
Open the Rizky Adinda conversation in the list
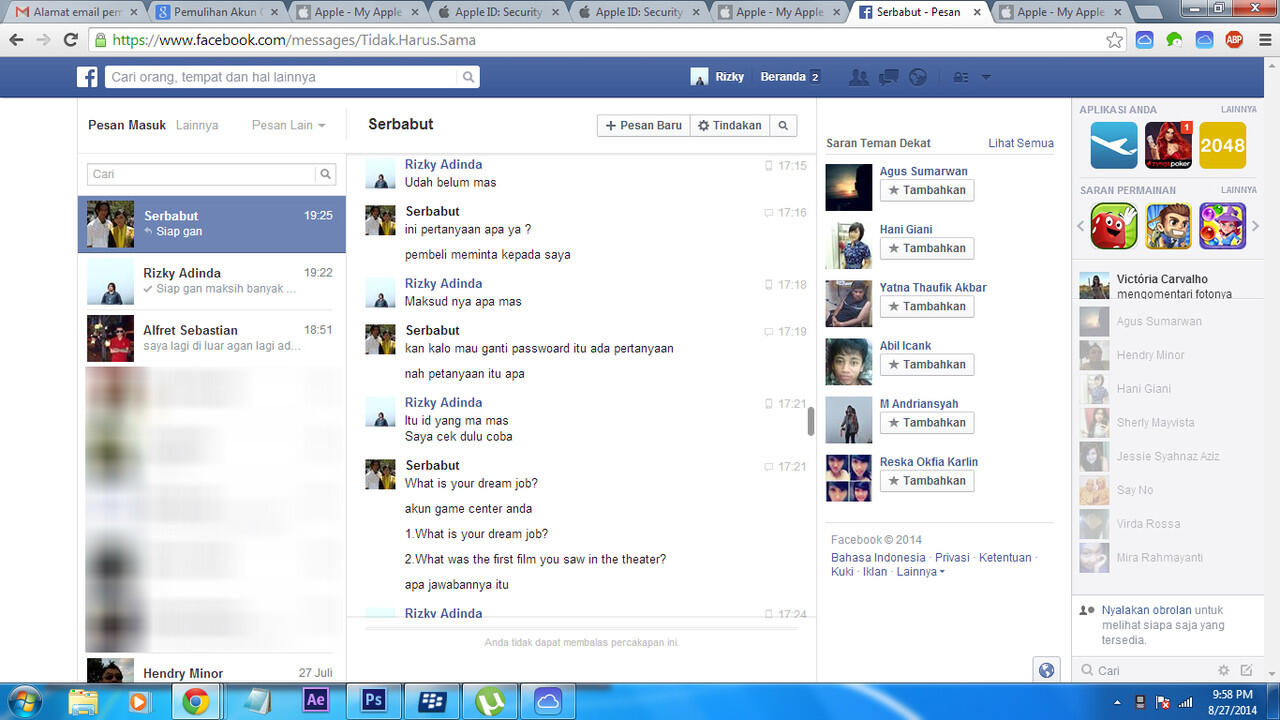(x=212, y=281)
